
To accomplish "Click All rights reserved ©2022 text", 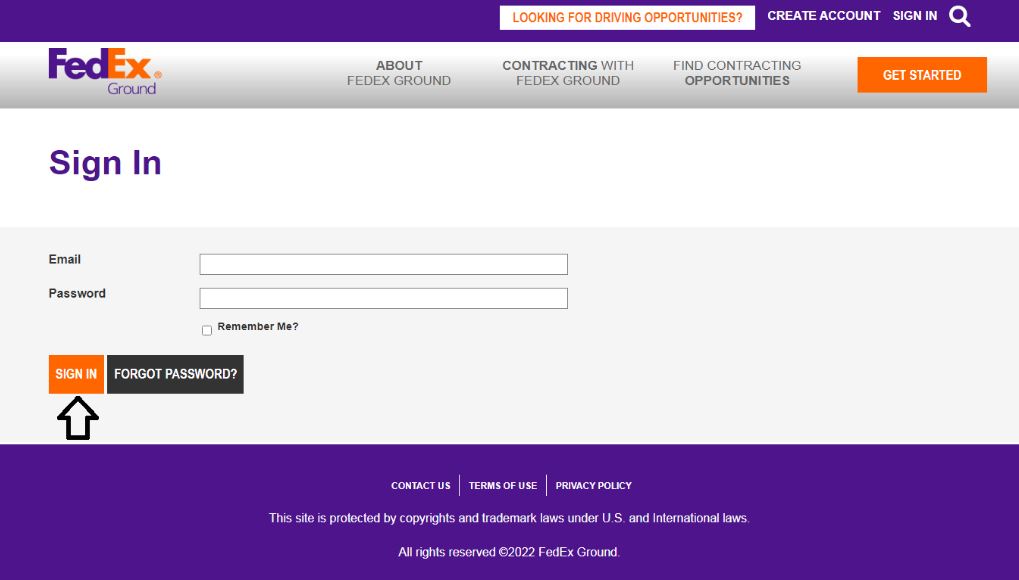I will tap(509, 552).
